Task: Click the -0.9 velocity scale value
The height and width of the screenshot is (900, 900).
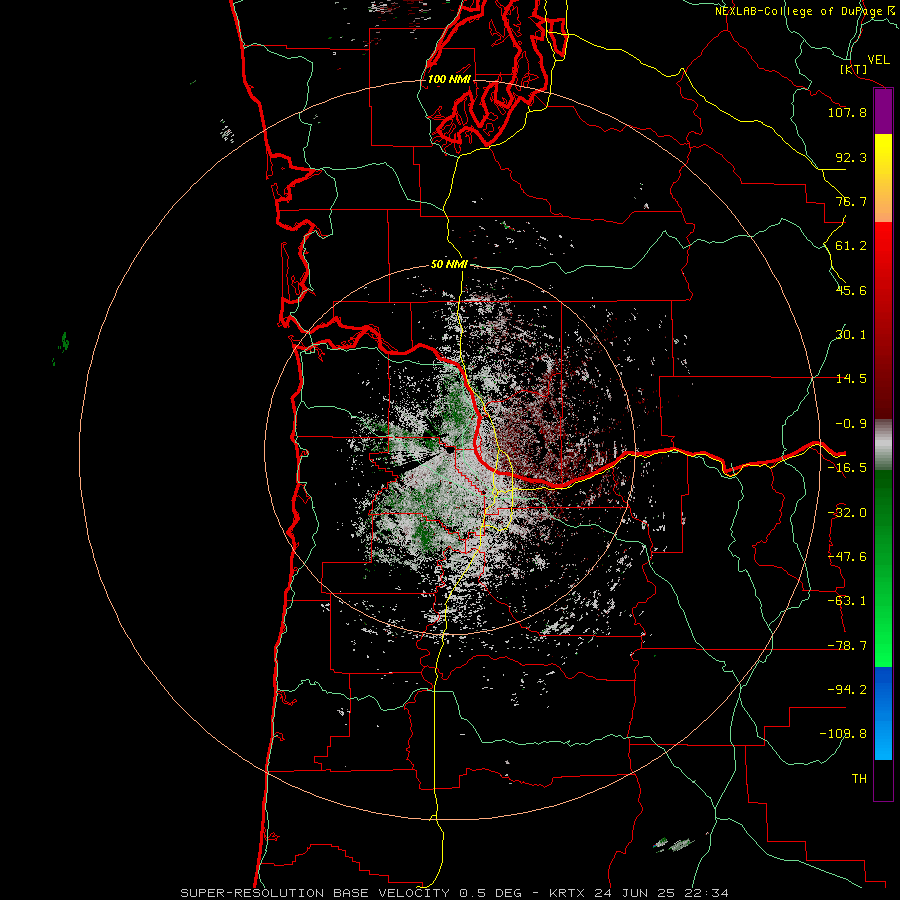Action: click(x=851, y=424)
